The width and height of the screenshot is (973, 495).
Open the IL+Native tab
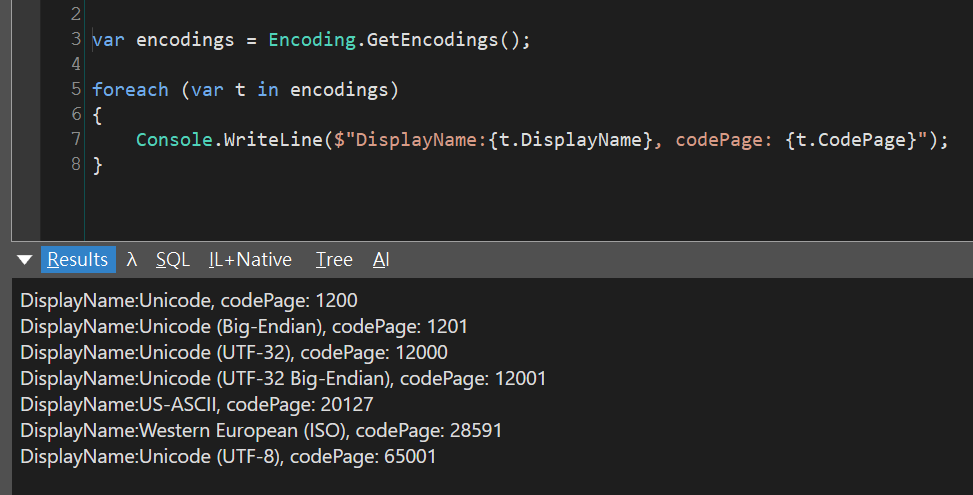pos(250,259)
